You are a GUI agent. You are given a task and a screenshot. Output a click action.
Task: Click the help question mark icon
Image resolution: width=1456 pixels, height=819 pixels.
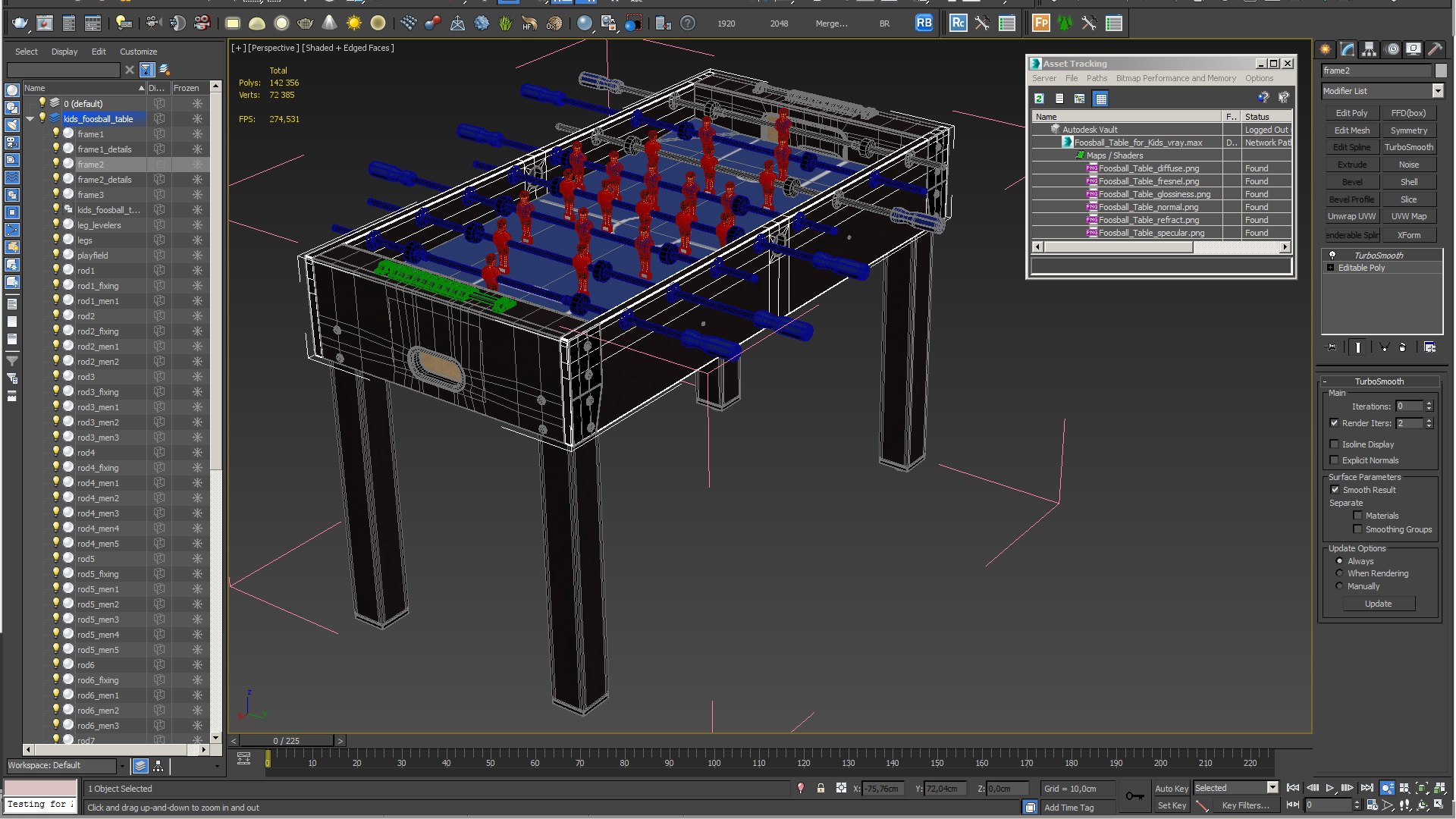688,24
